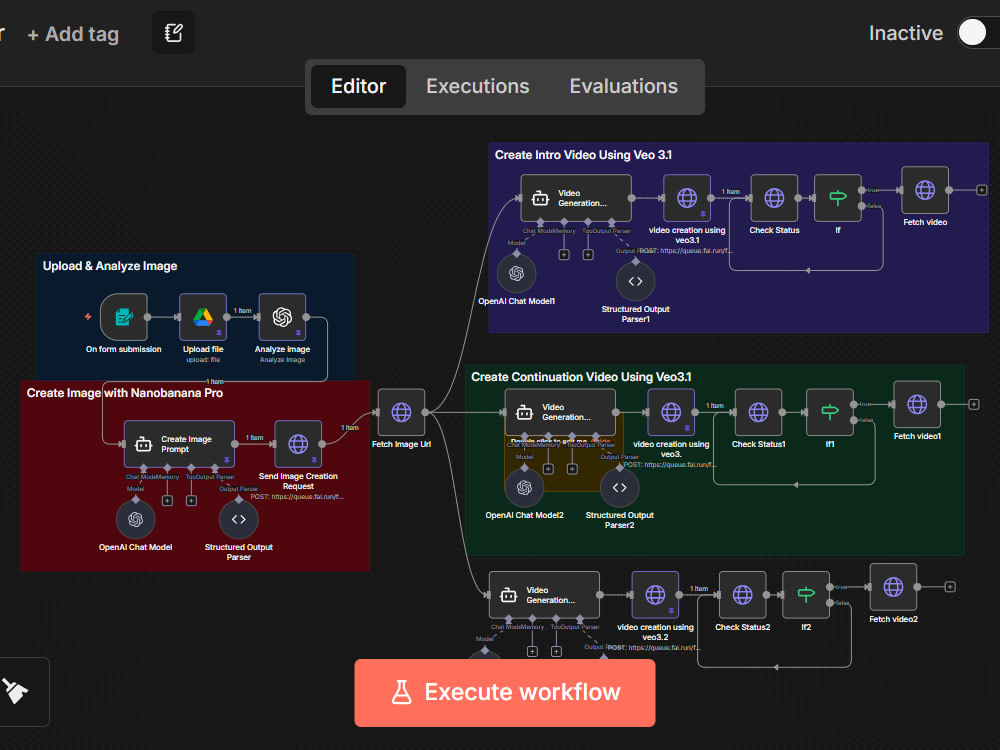Image resolution: width=1000 pixels, height=750 pixels.
Task: Add node after Fetch video2 output
Action: [x=950, y=587]
